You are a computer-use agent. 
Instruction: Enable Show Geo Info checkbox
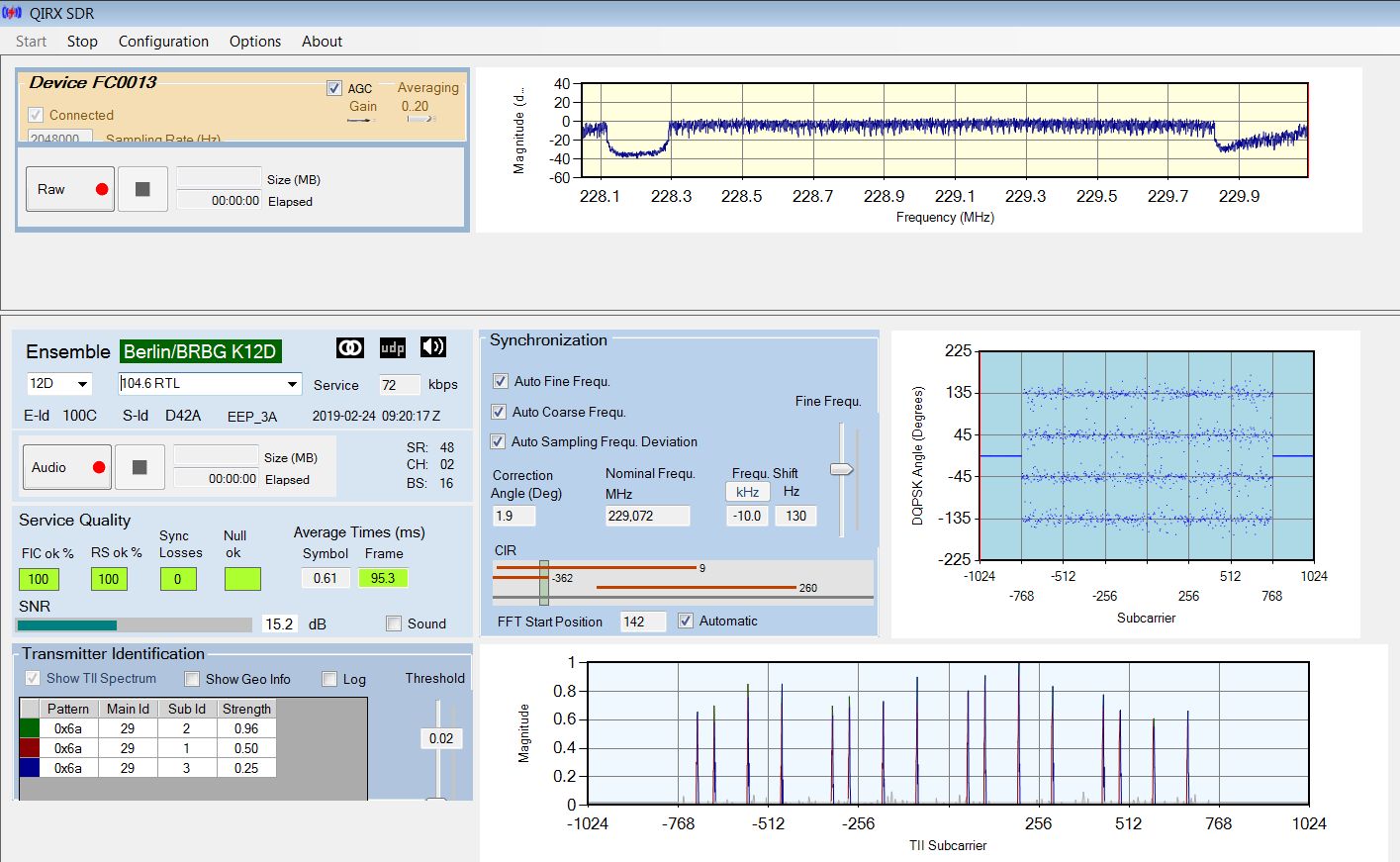pyautogui.click(x=193, y=679)
